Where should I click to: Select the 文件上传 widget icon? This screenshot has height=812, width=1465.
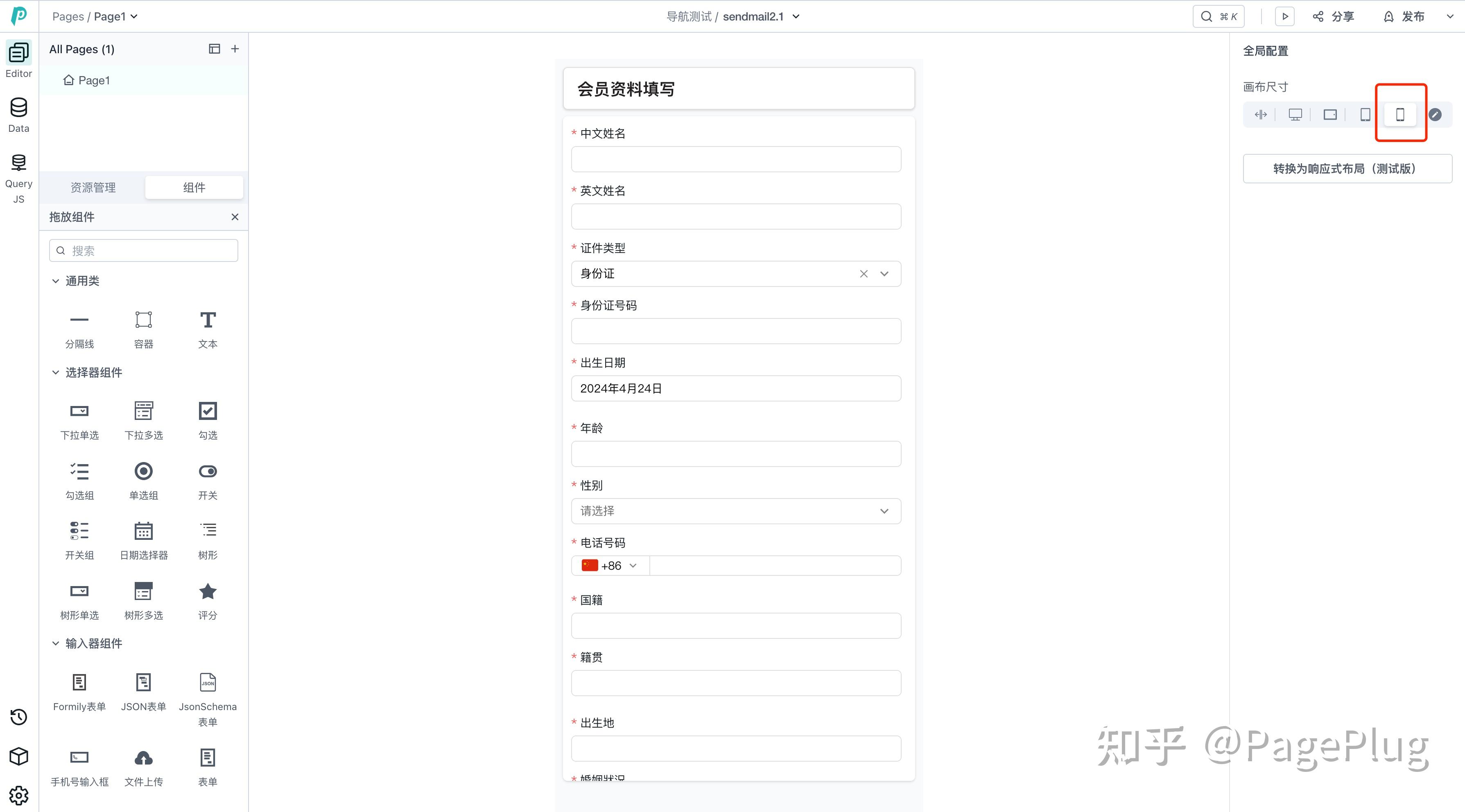coord(143,758)
